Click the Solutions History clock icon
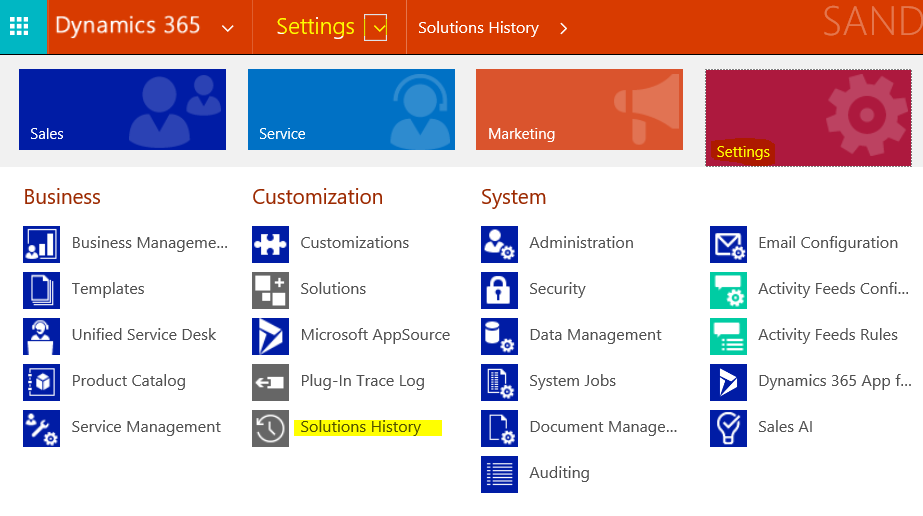 click(x=270, y=428)
